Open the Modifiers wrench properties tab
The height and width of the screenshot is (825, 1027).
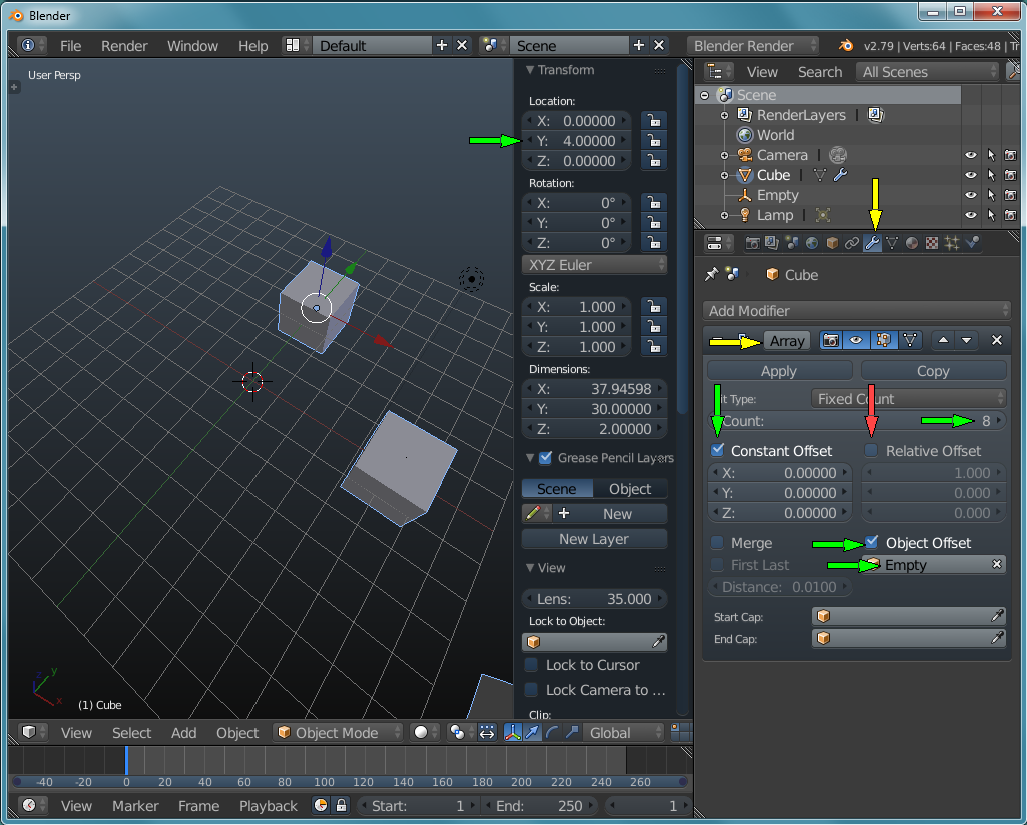872,243
